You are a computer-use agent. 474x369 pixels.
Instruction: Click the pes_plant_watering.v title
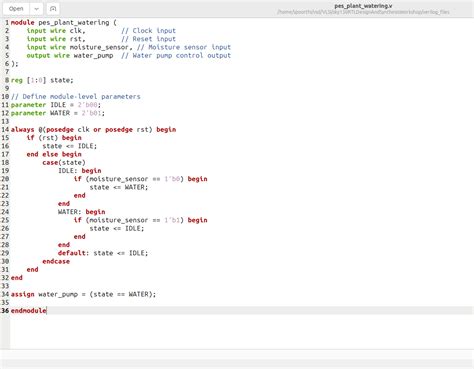point(363,6)
